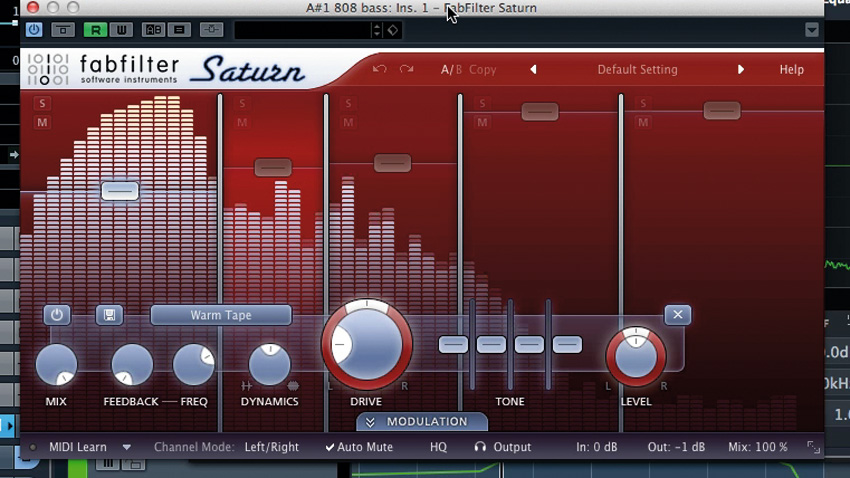
Task: Open the Default Setting preset menu
Action: [638, 69]
